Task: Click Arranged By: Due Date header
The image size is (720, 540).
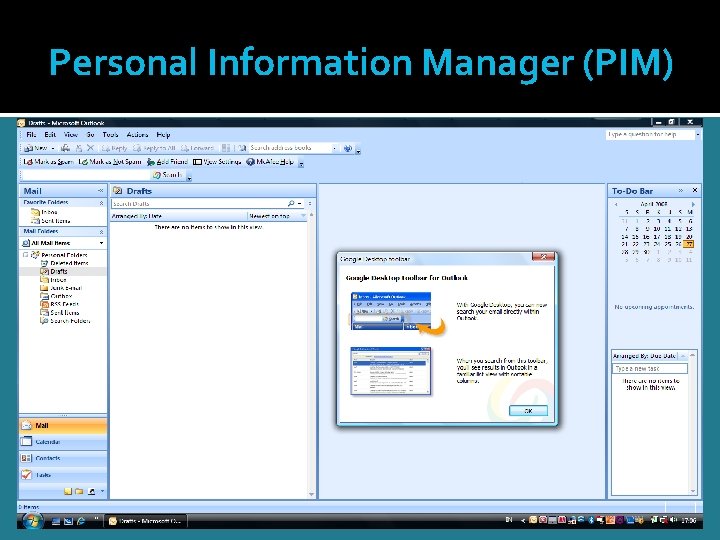Action: point(644,356)
